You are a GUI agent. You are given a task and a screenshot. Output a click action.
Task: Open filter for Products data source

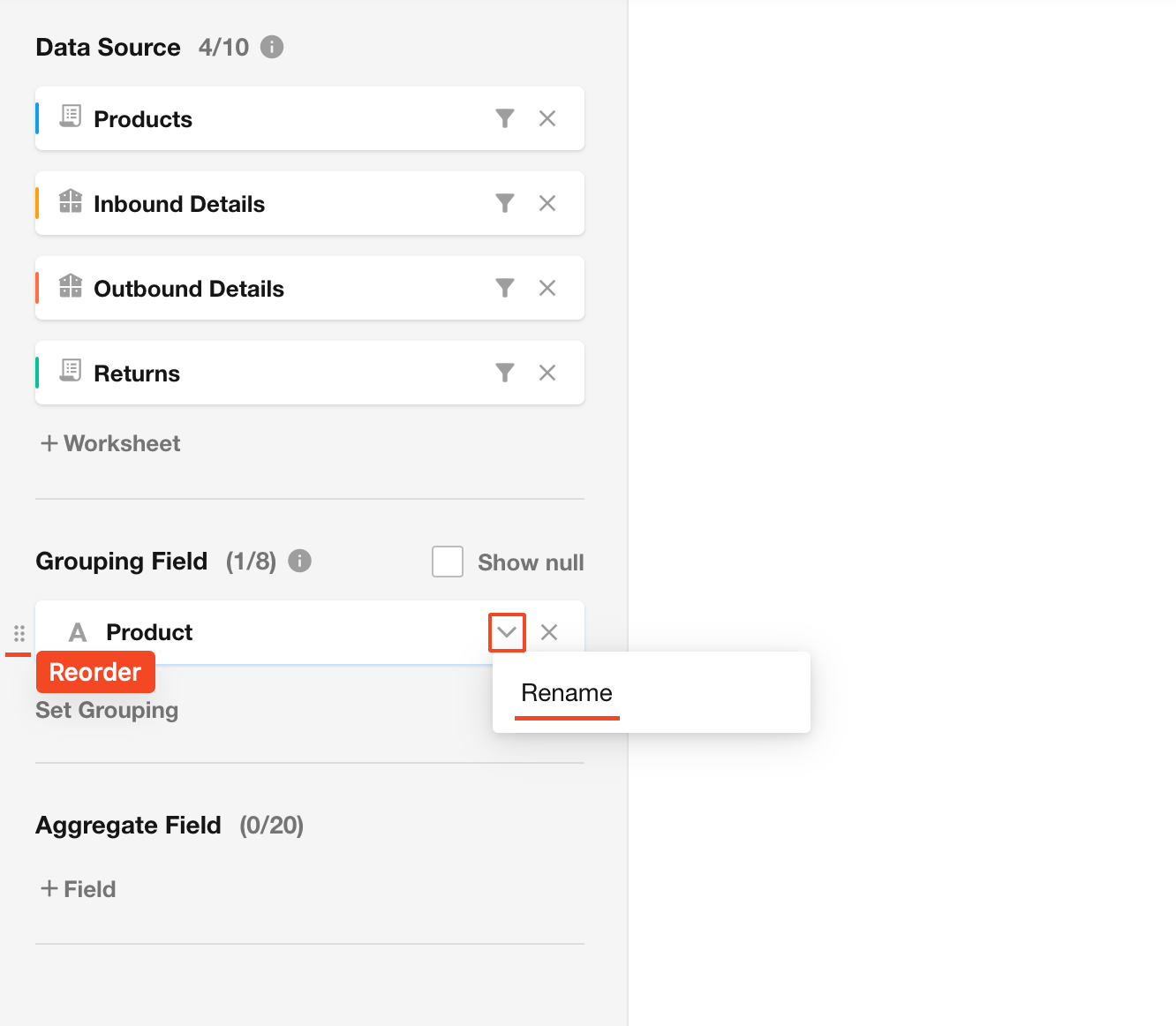pyautogui.click(x=504, y=118)
